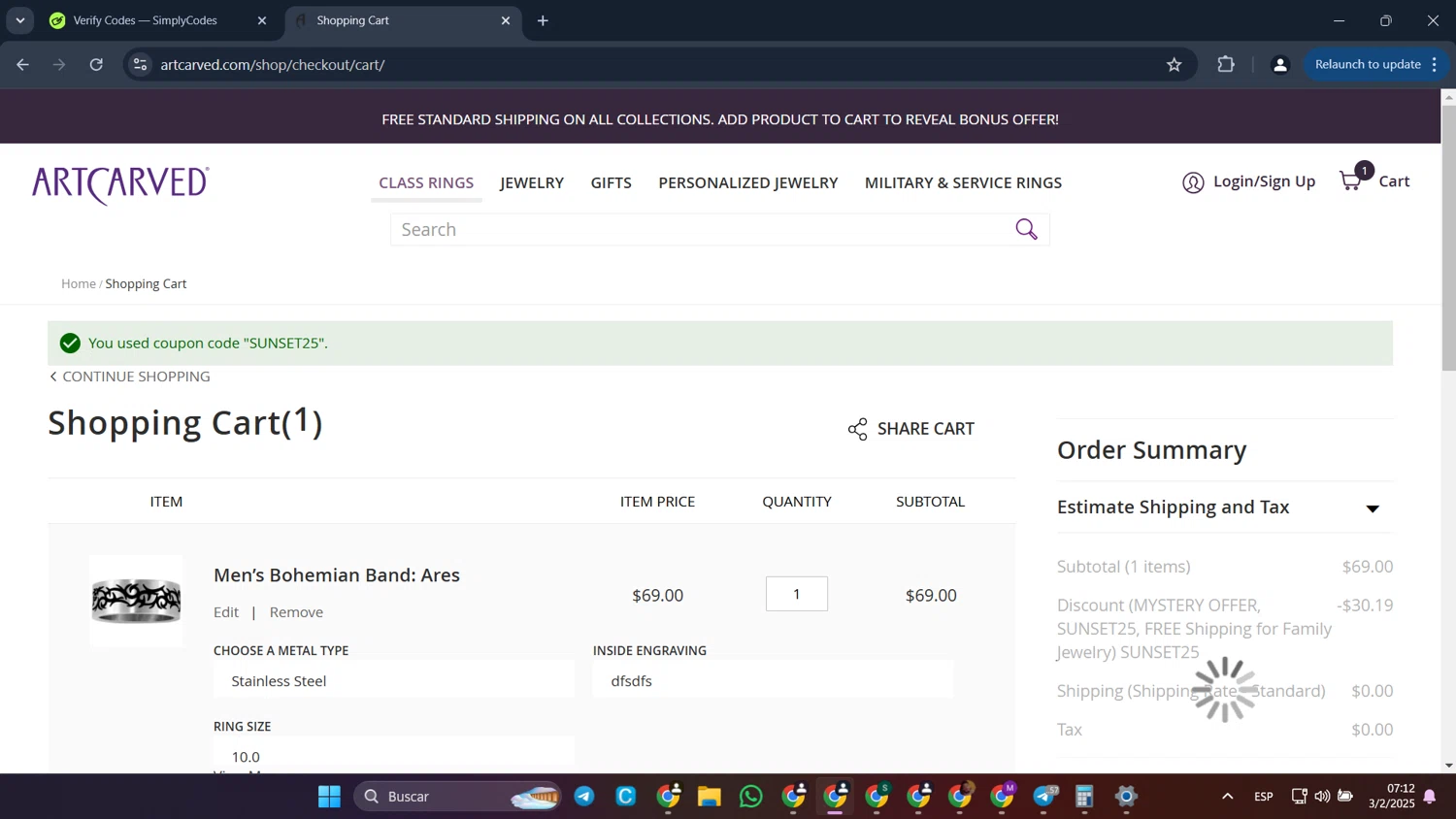Viewport: 1456px width, 819px height.
Task: Show hidden system tray icons
Action: 1228,797
